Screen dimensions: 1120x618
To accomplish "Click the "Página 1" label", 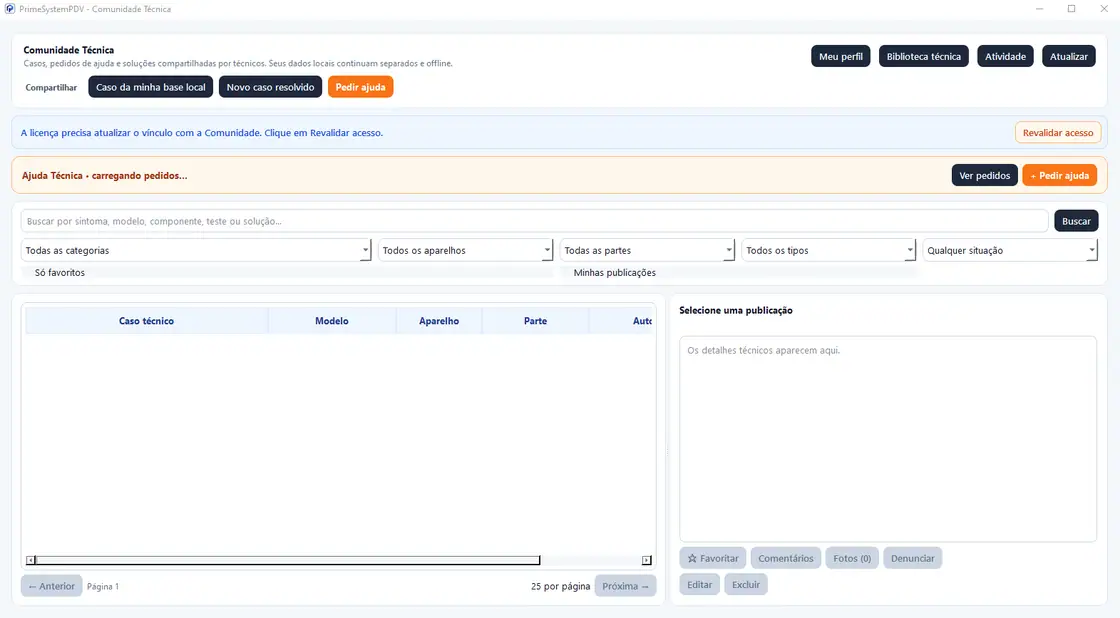I will click(x=103, y=587).
